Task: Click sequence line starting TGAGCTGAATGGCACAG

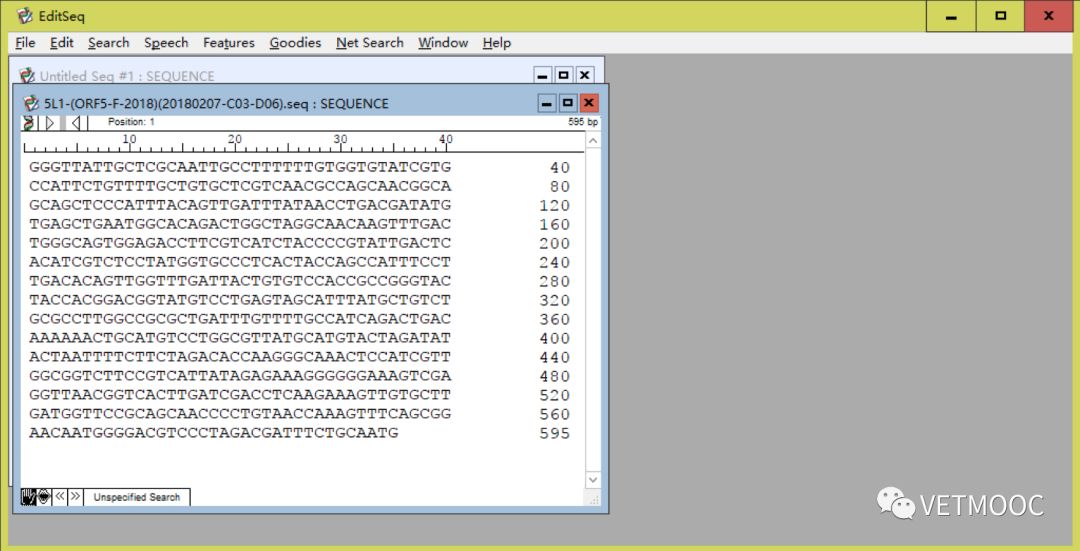Action: click(x=240, y=224)
